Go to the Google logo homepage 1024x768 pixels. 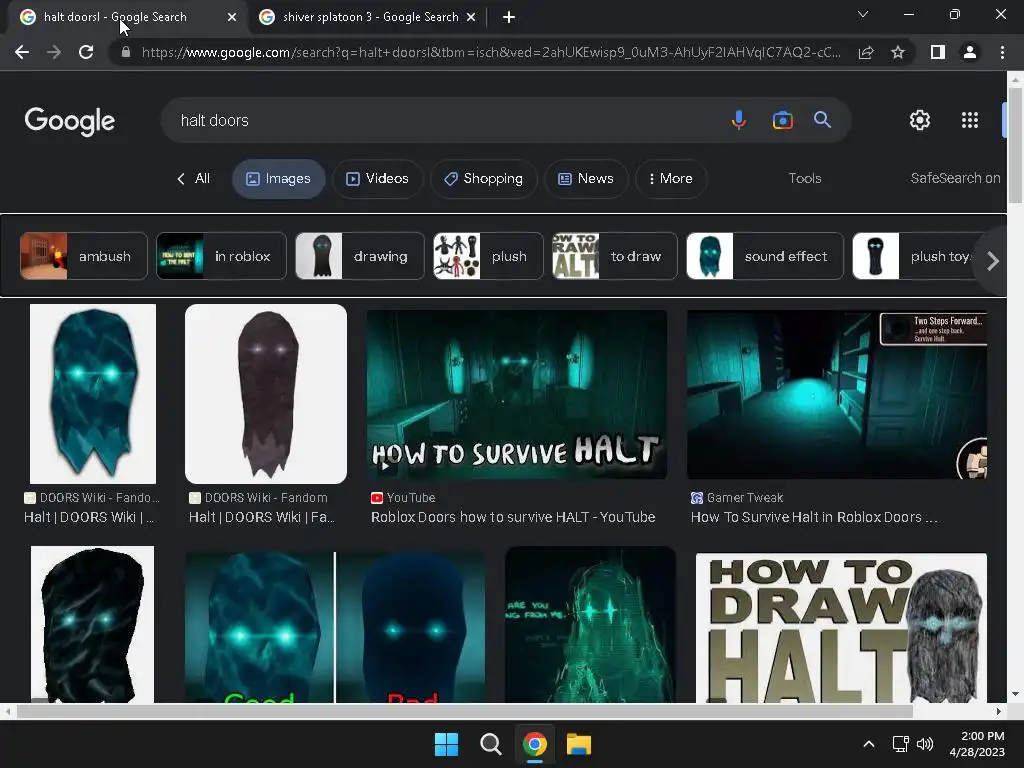click(70, 121)
